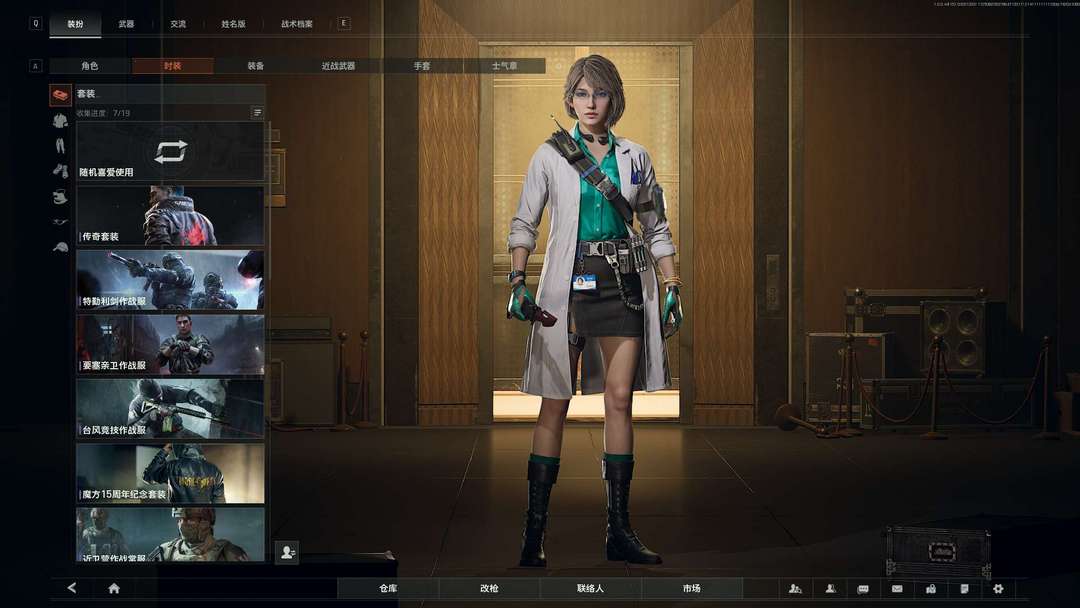
Task: Open the 市场 button
Action: pyautogui.click(x=692, y=589)
